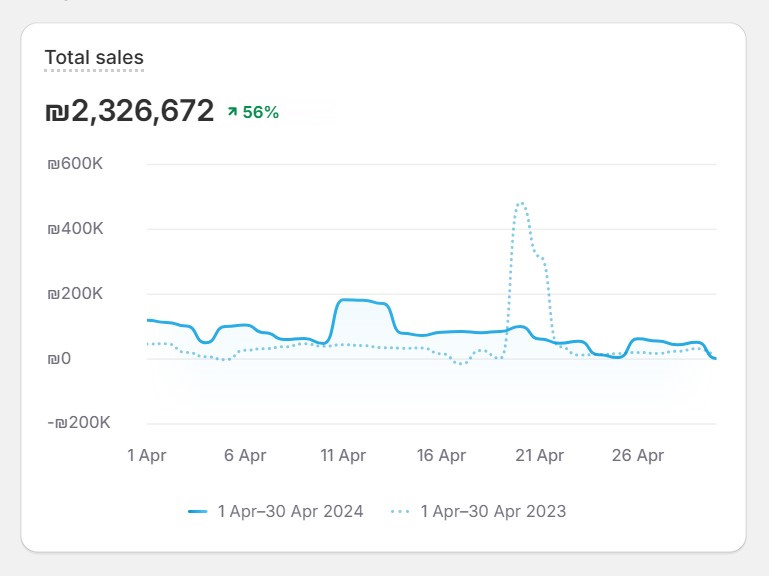Click the ₪200K y-axis label
769x576 pixels.
(x=75, y=294)
